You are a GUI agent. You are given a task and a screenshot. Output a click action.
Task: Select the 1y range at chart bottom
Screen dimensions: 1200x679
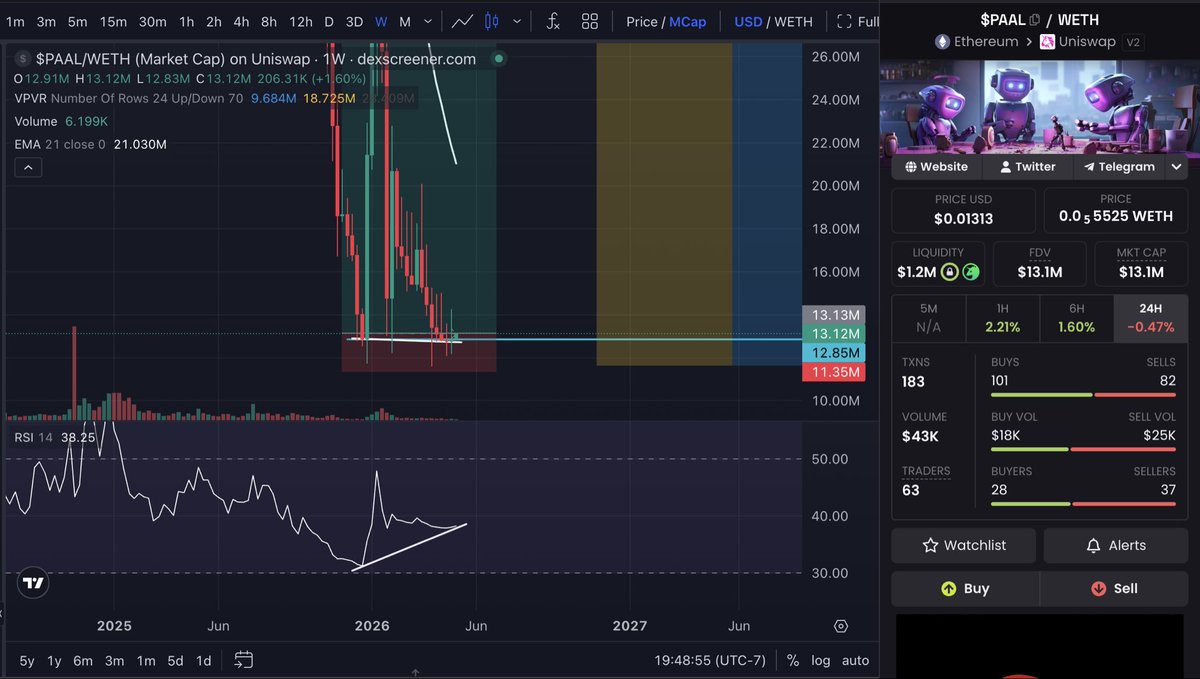55,660
